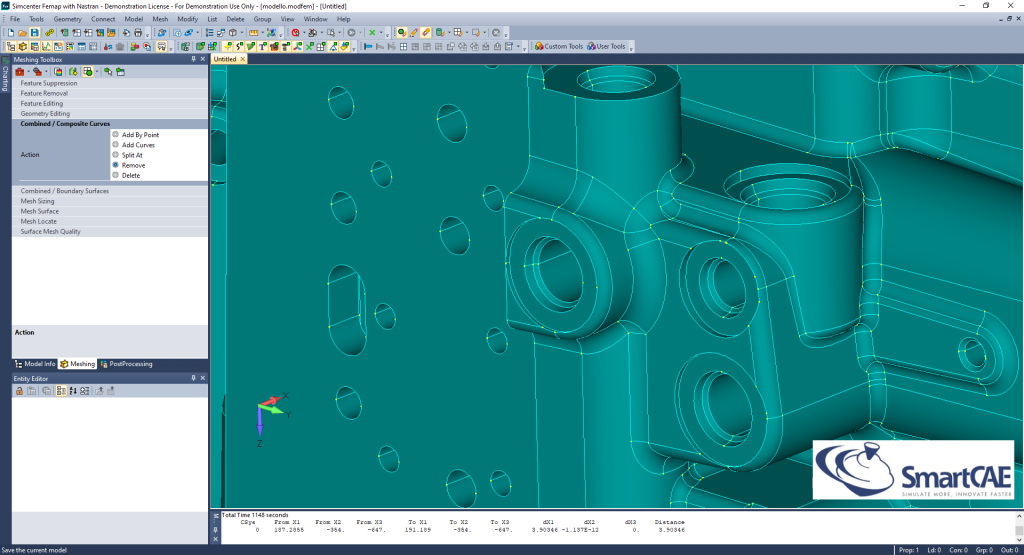
Task: Click the four-pane window layout icon
Action: [x=403, y=46]
